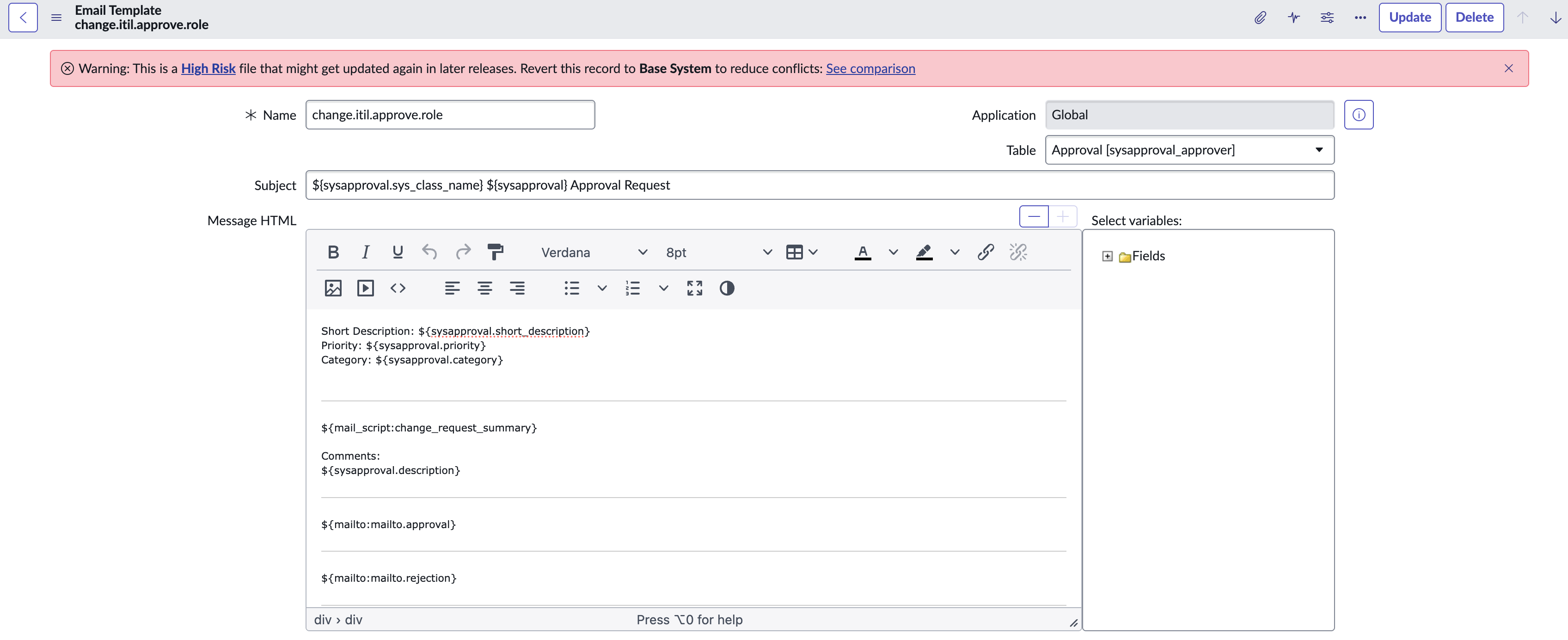
Task: Open the highlight color picker arrow
Action: tap(955, 252)
